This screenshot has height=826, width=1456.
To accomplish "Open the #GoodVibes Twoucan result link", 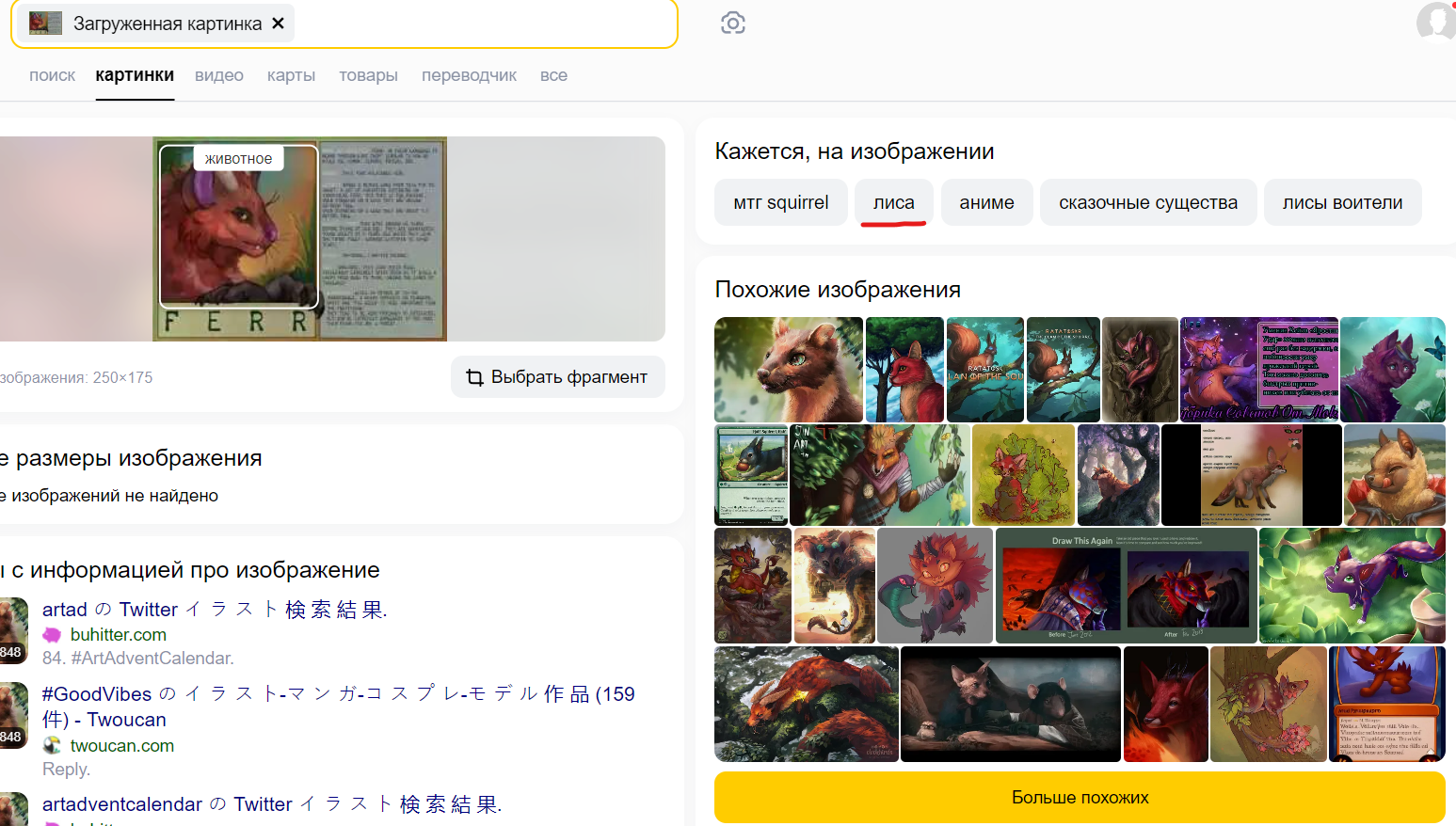I will (x=339, y=707).
